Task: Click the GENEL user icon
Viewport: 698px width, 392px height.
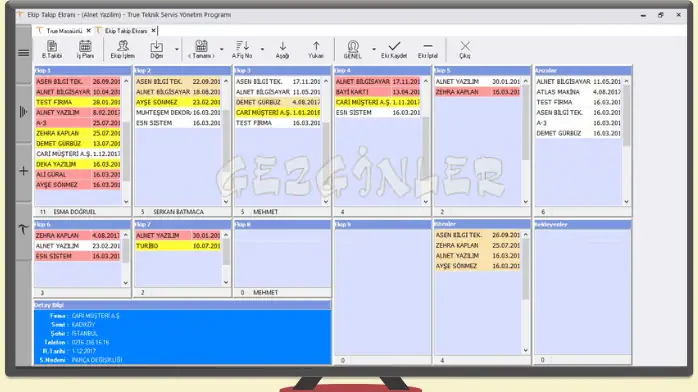Action: click(353, 49)
